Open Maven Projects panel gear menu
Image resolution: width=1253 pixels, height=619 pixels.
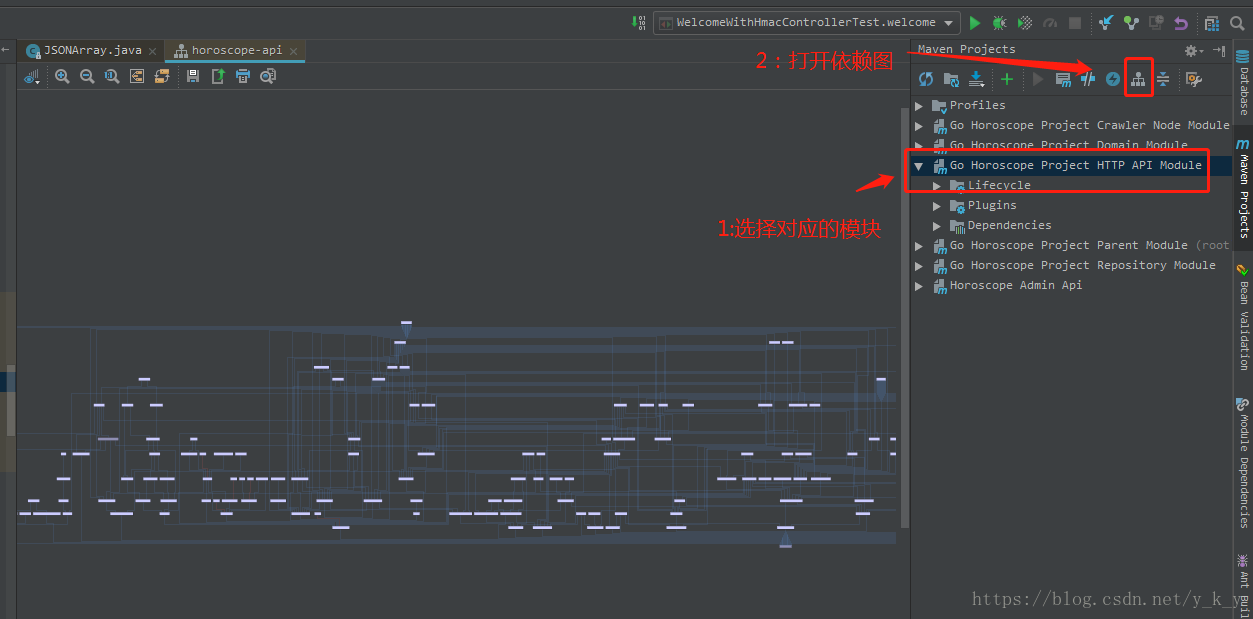tap(1192, 50)
